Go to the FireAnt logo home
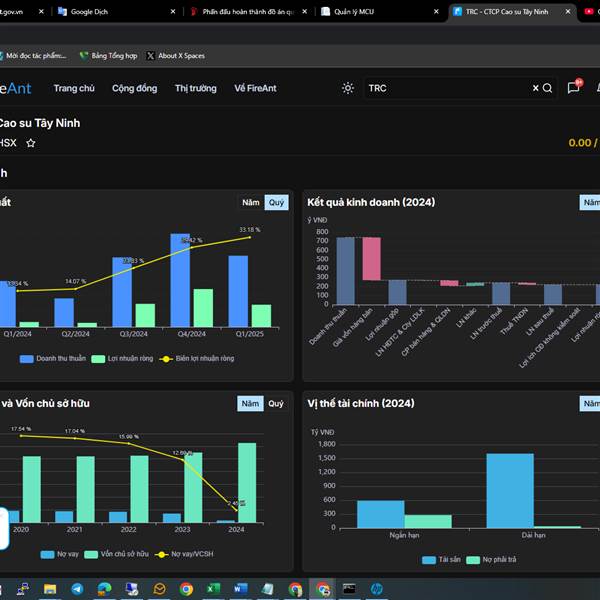The image size is (600, 600). (x=15, y=88)
